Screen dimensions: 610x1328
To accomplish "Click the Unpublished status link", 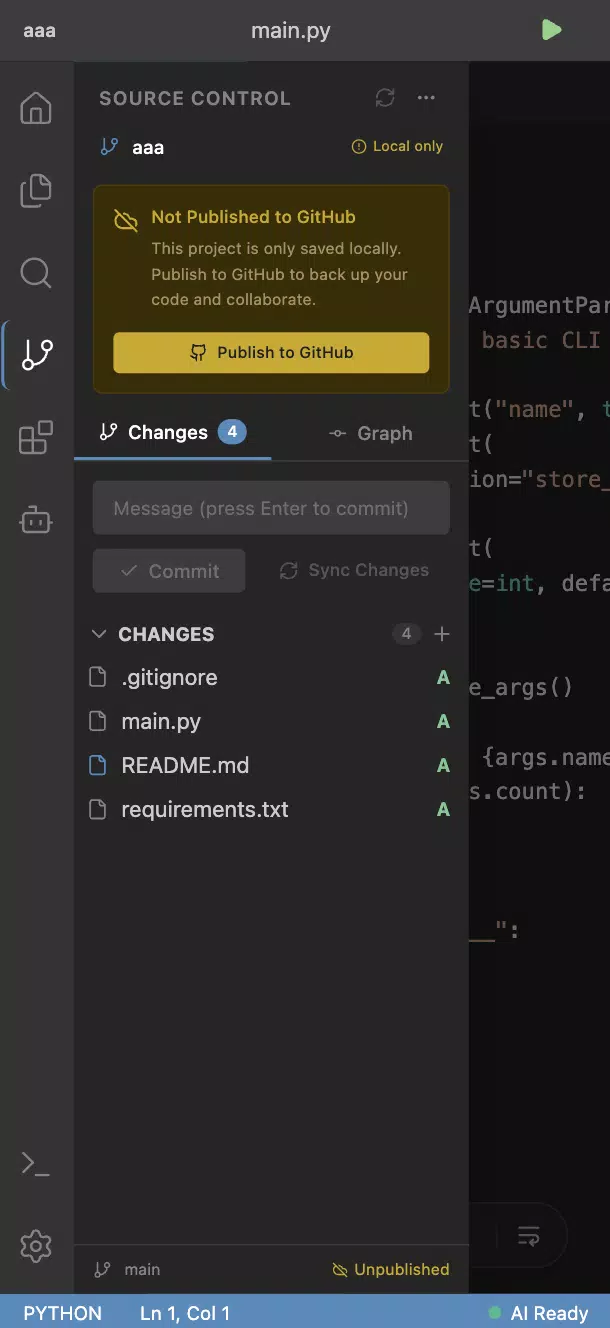I will [391, 1269].
